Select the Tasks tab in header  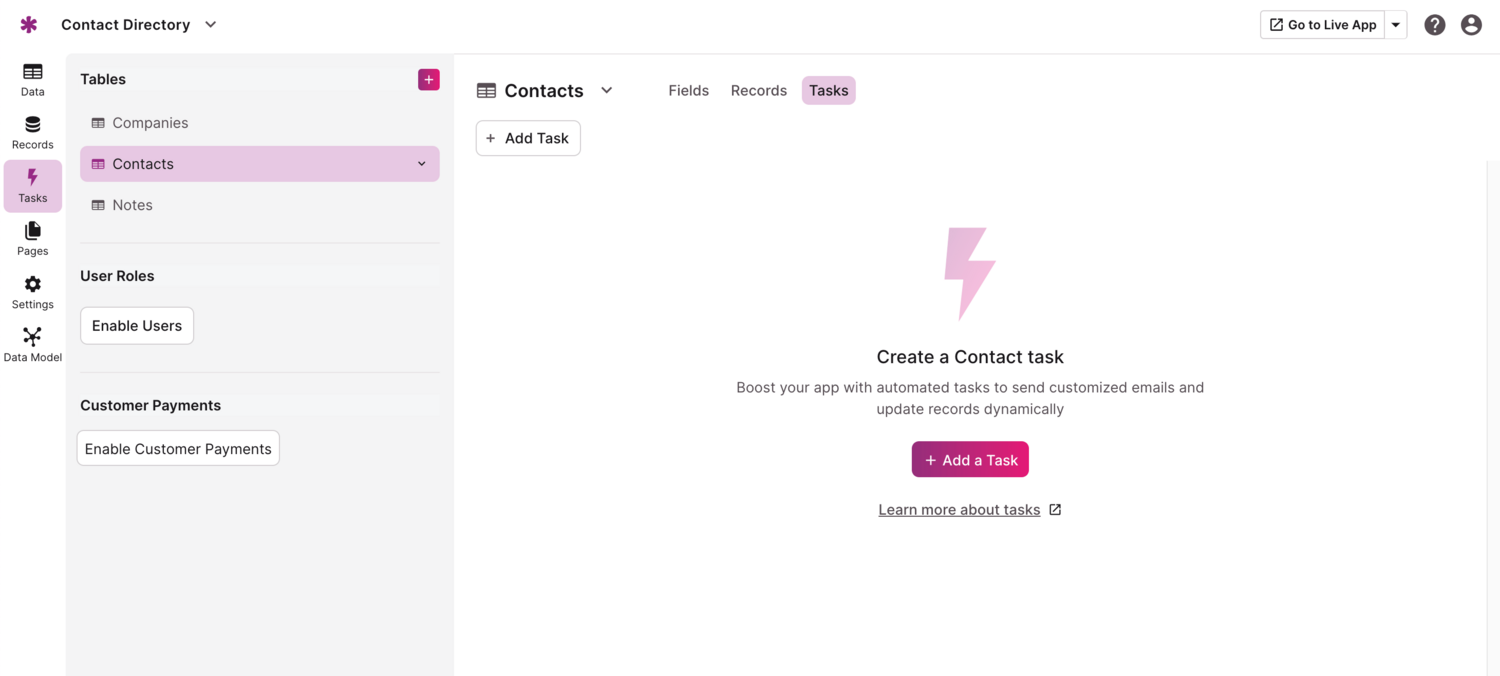[829, 91]
